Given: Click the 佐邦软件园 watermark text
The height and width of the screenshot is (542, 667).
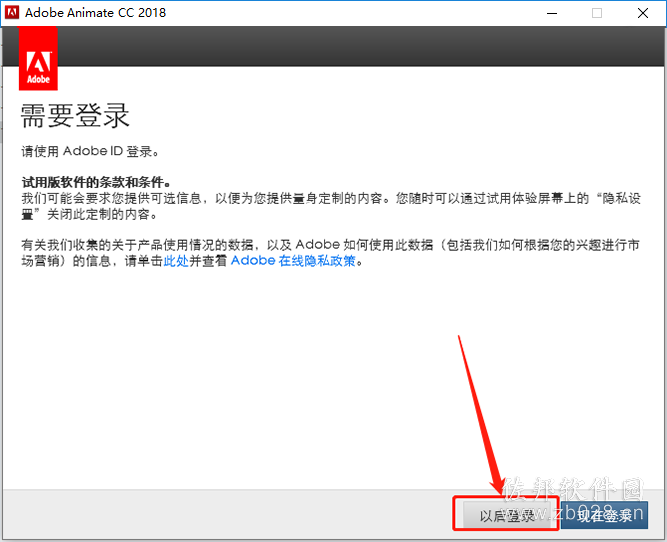Looking at the screenshot, I should (x=573, y=489).
